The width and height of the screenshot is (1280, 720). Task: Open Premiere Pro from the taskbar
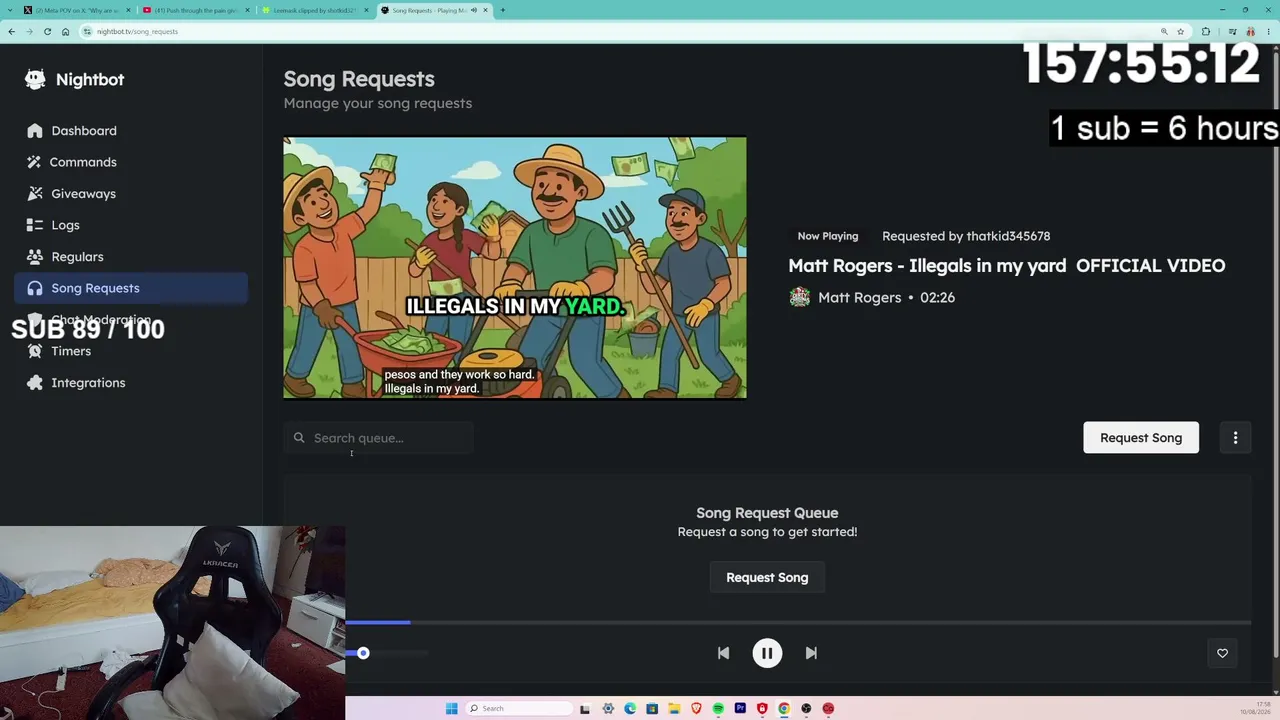pyautogui.click(x=740, y=708)
